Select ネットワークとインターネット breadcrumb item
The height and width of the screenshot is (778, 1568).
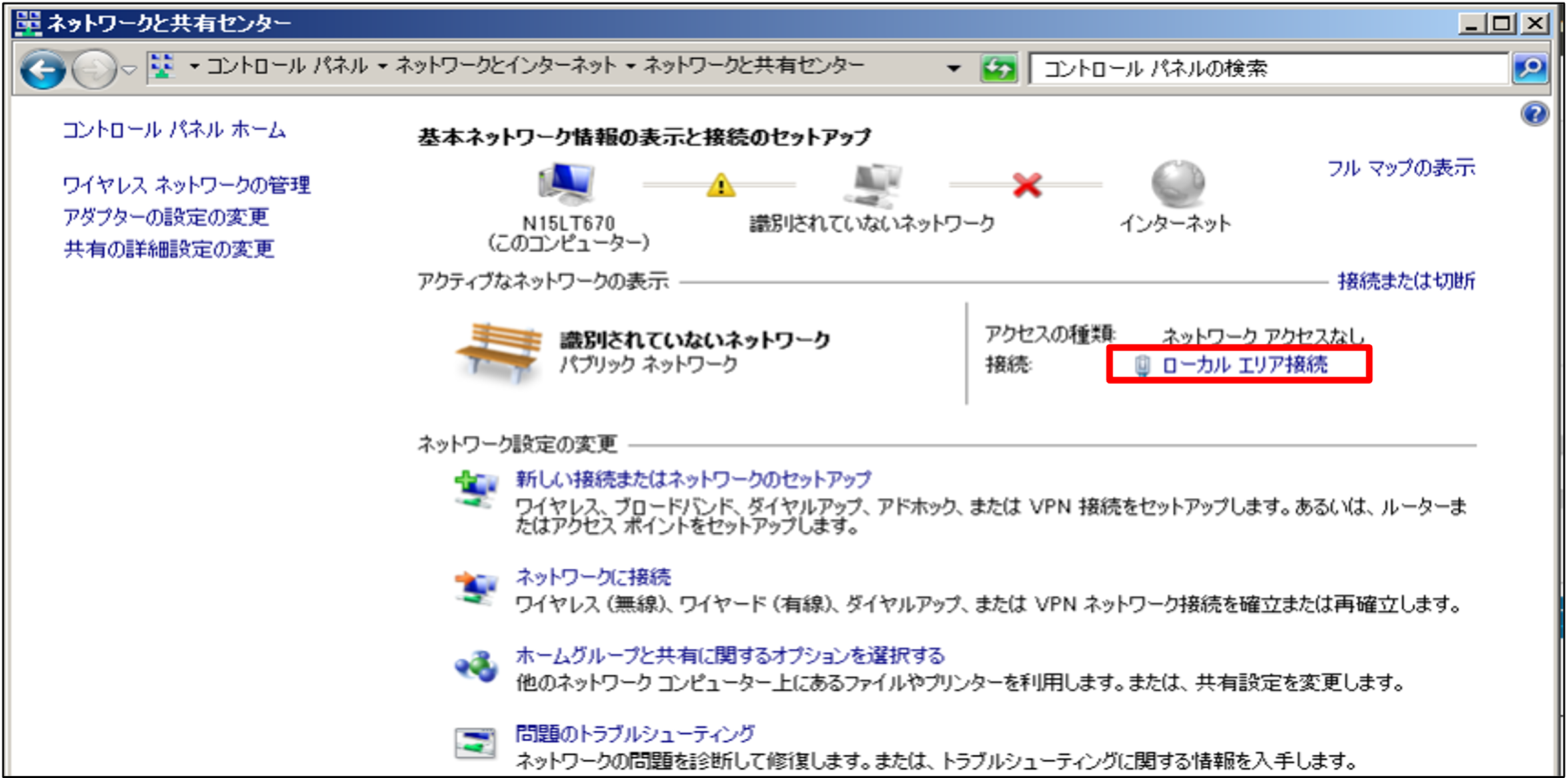506,66
